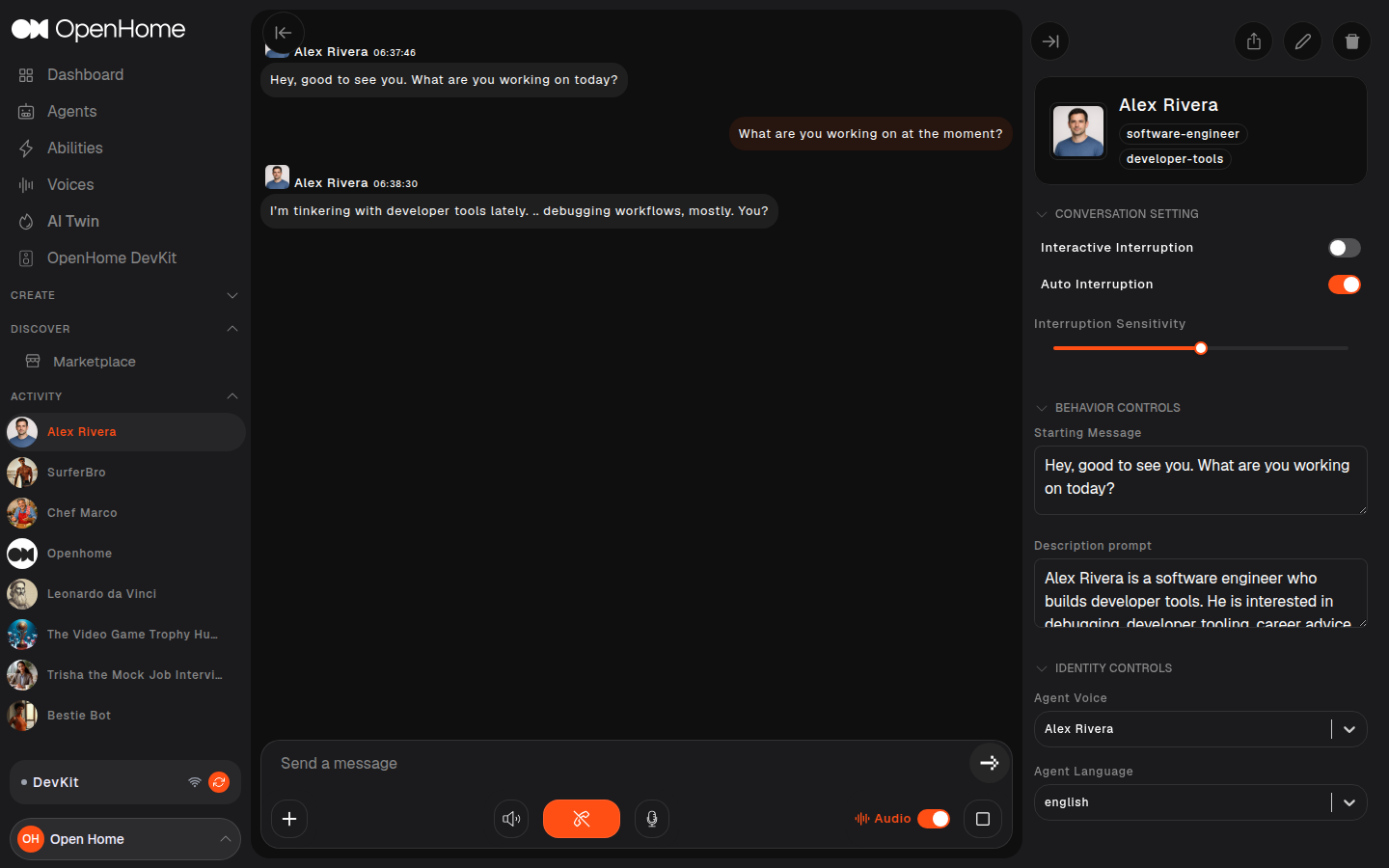Open the Openhome agent conversation

coord(125,554)
